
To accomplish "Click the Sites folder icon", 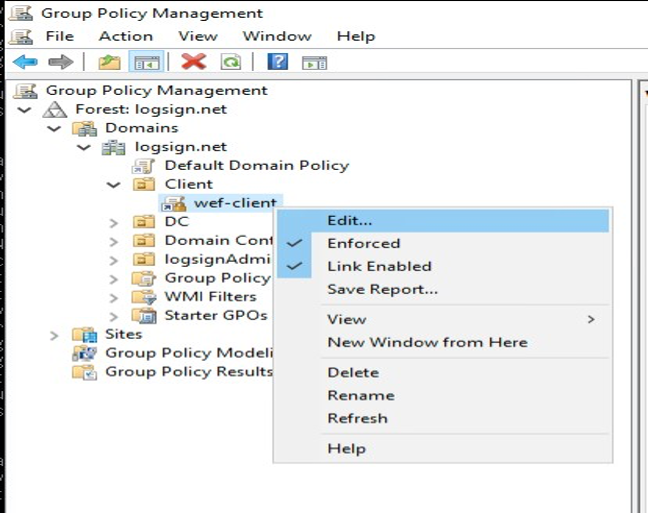I will click(x=85, y=335).
